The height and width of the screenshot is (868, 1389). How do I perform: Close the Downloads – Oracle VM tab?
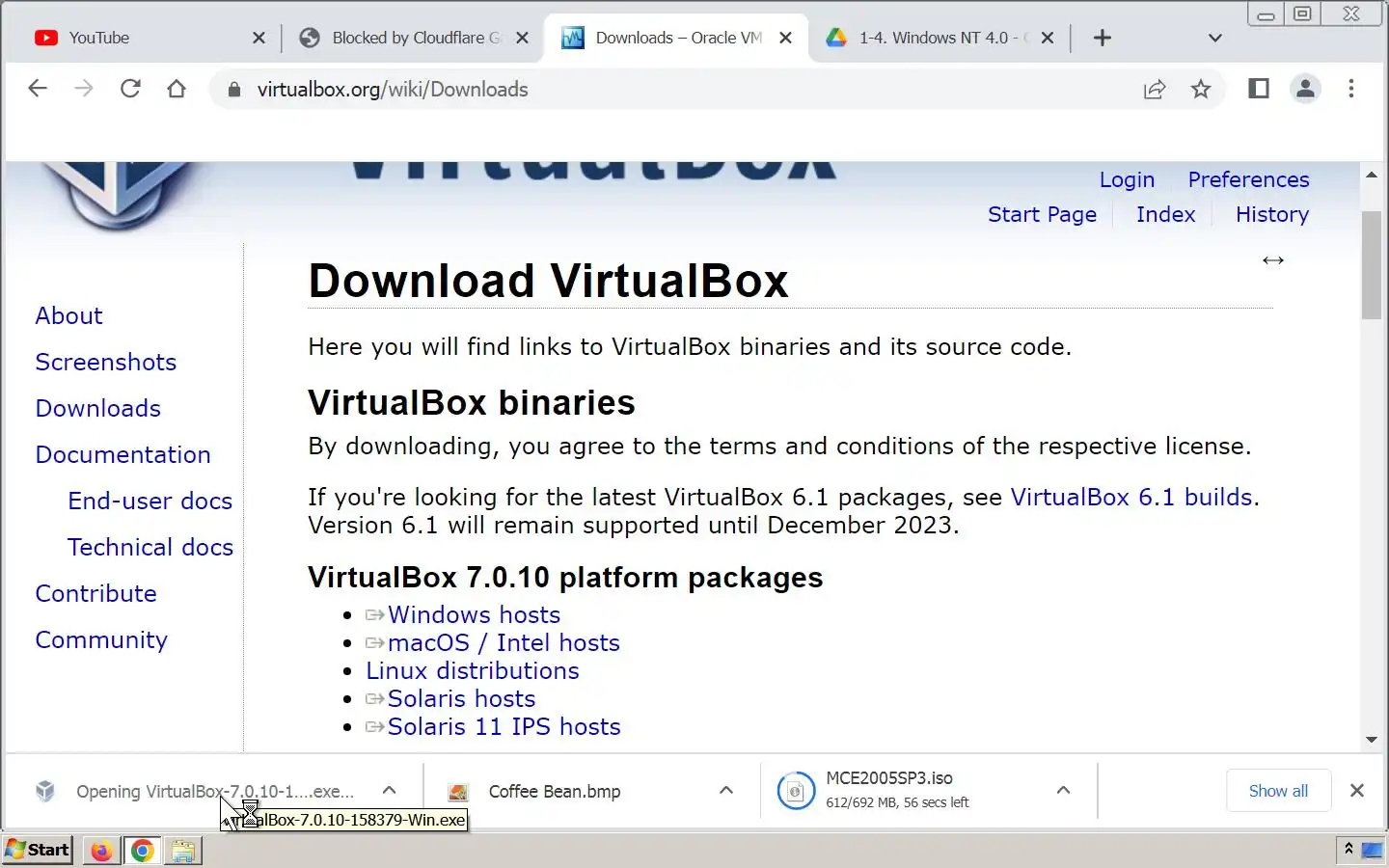(x=785, y=38)
